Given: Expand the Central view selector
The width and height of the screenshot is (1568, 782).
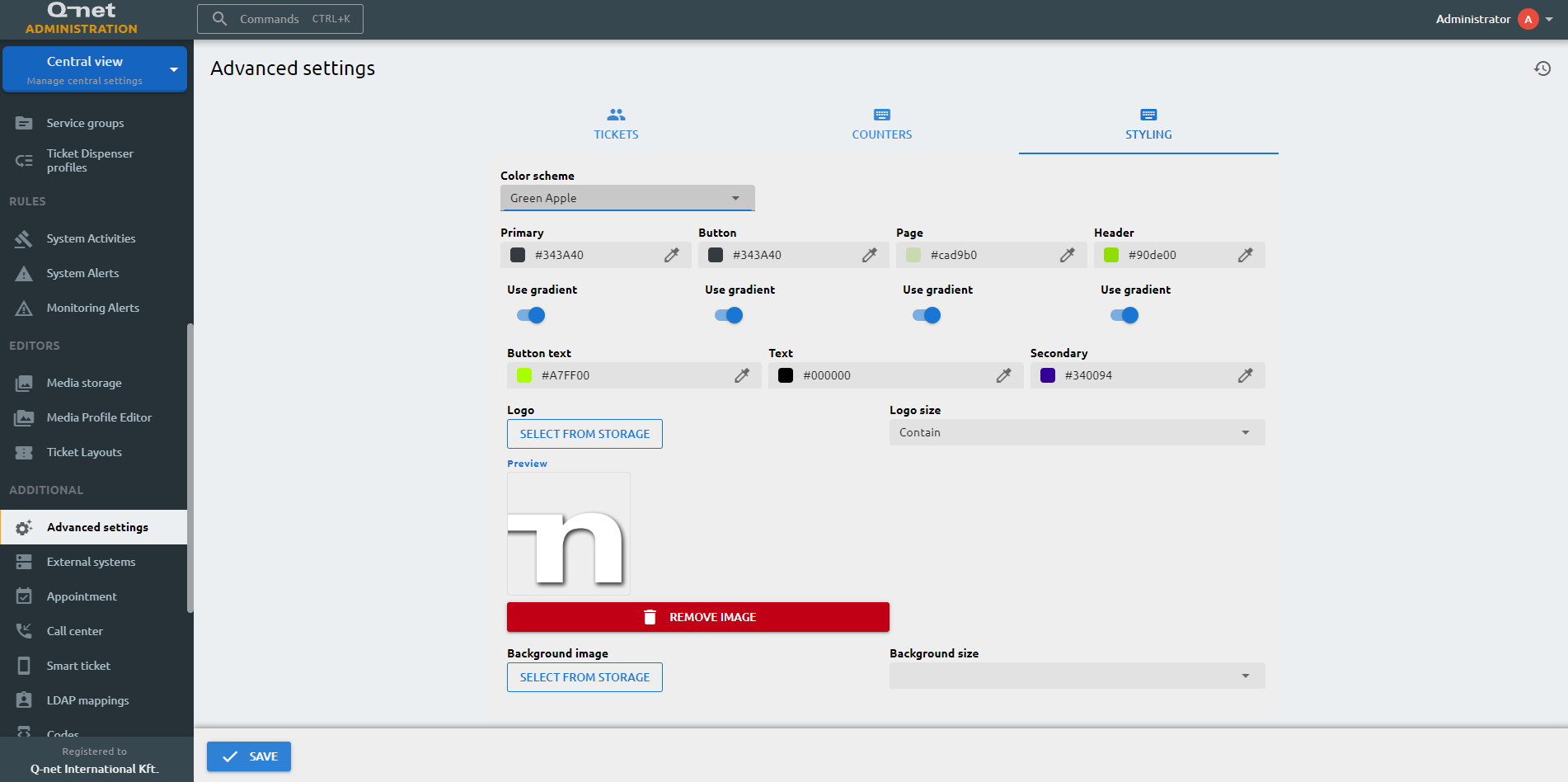Looking at the screenshot, I should pos(95,69).
